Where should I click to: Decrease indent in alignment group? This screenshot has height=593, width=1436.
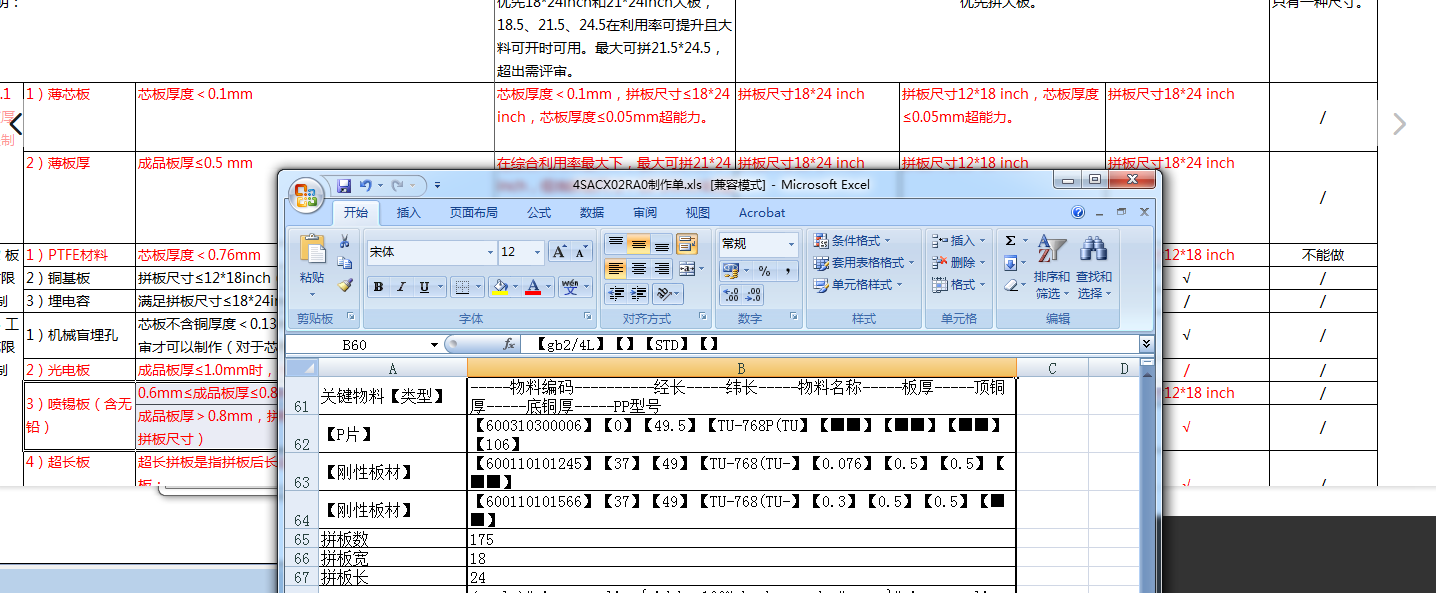coord(615,293)
